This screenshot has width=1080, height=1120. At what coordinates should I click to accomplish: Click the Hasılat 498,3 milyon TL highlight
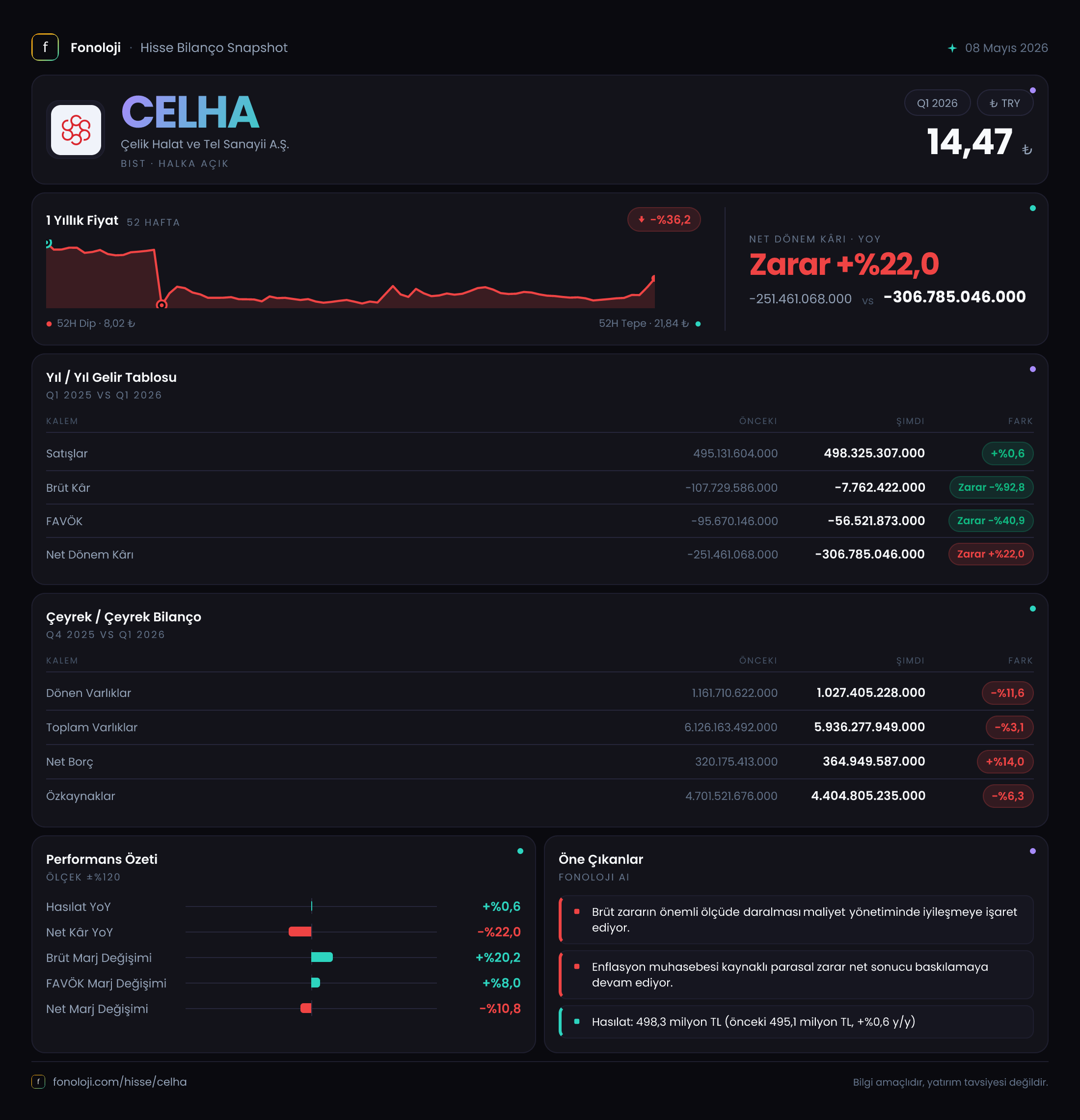click(x=796, y=1022)
